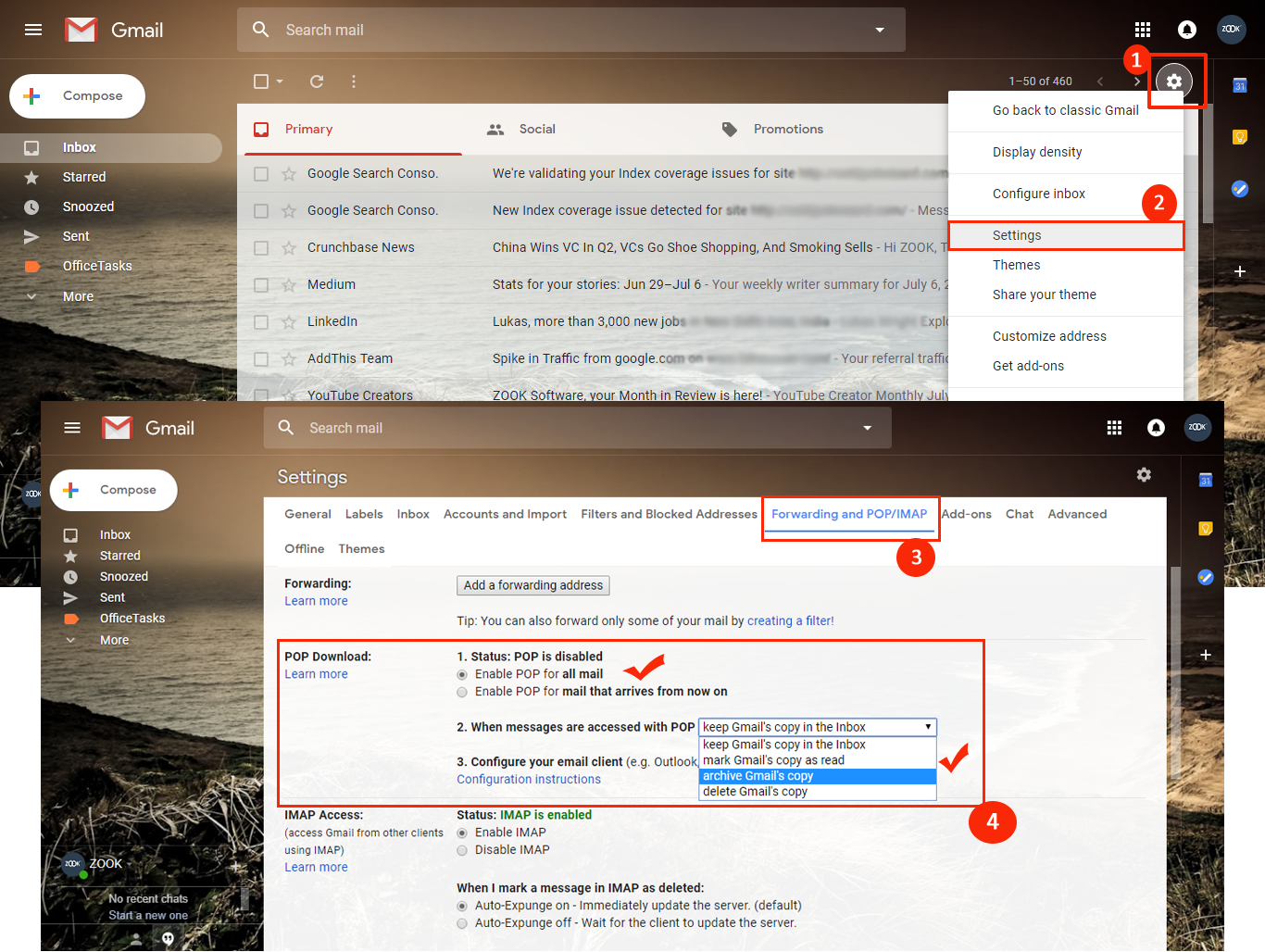The width and height of the screenshot is (1265, 952).
Task: Open main menu hamburger in upper Gmail window
Action: 33,30
